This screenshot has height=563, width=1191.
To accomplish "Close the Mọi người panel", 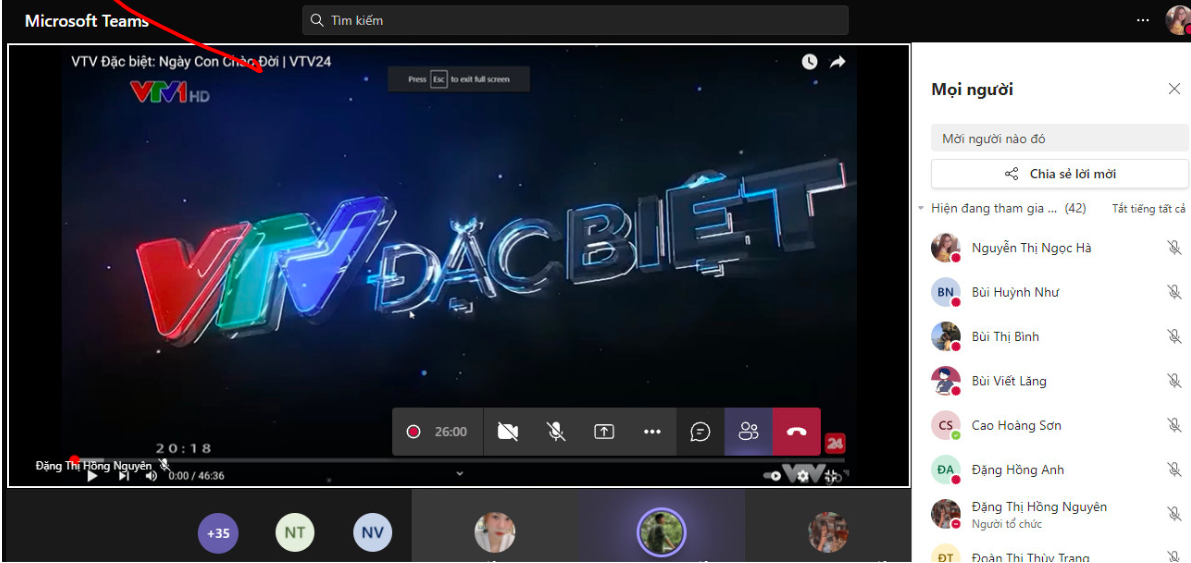I will (1174, 89).
